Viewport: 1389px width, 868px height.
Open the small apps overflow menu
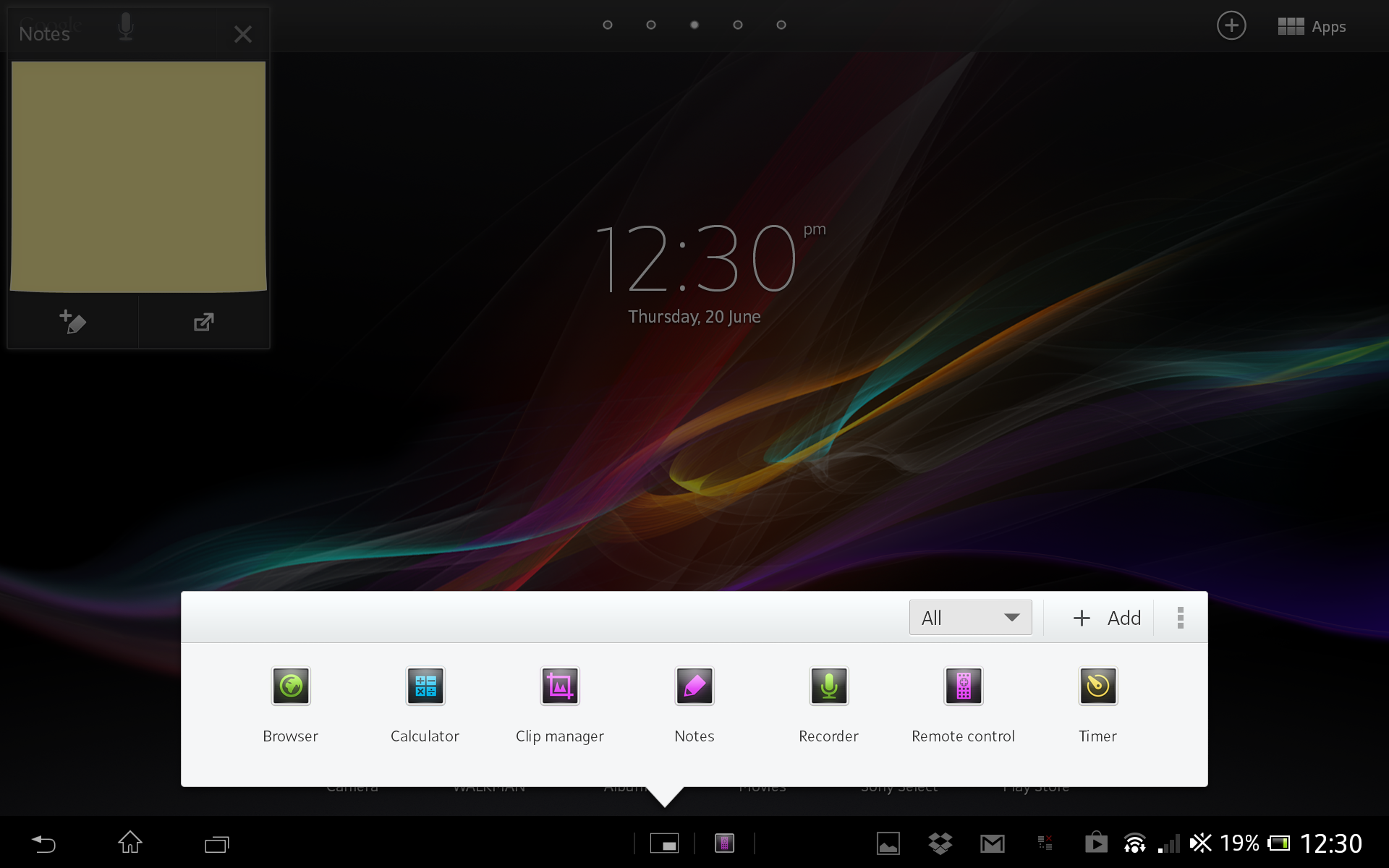[x=1181, y=618]
